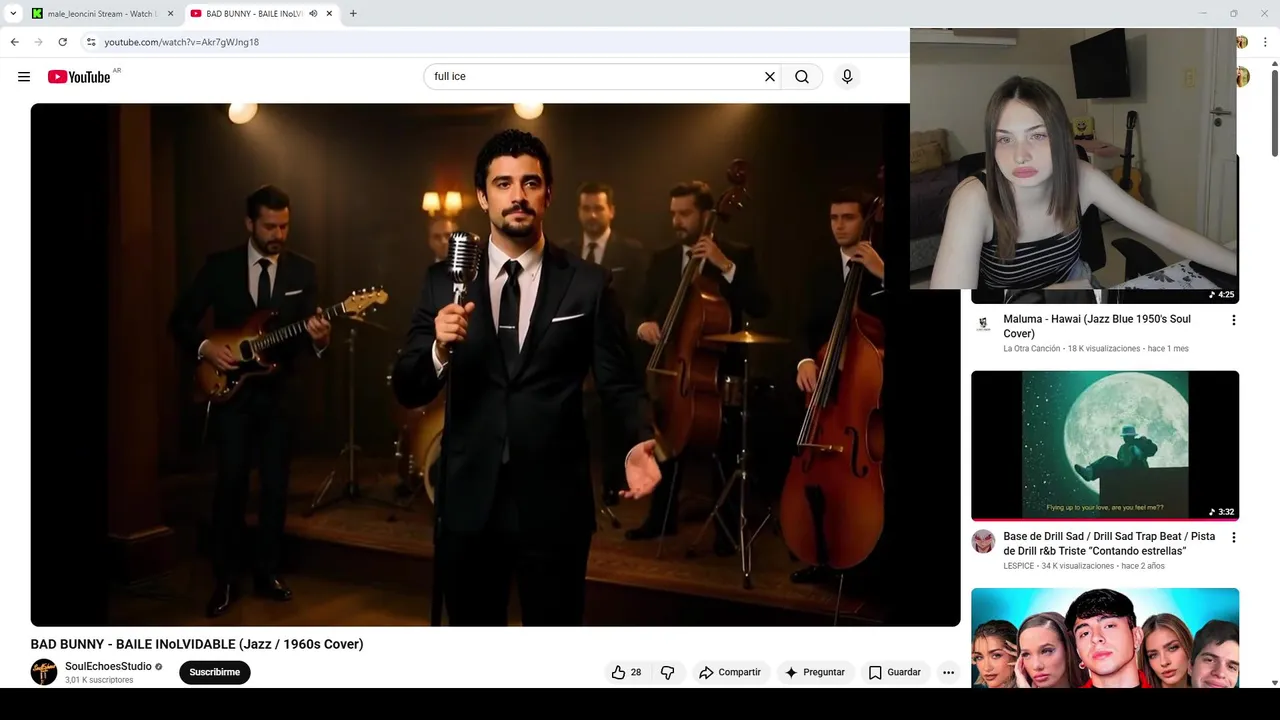Save the video with Guardar
Screen dimensions: 1280x720
pos(894,672)
